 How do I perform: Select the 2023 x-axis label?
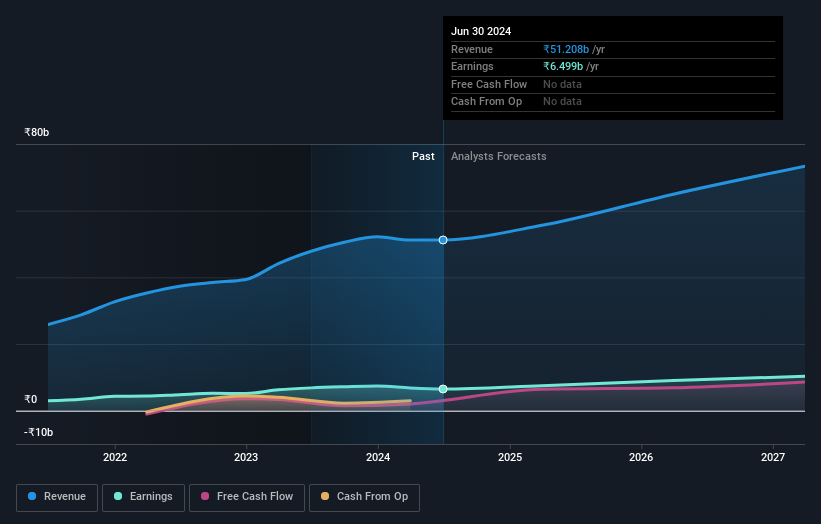tap(246, 457)
